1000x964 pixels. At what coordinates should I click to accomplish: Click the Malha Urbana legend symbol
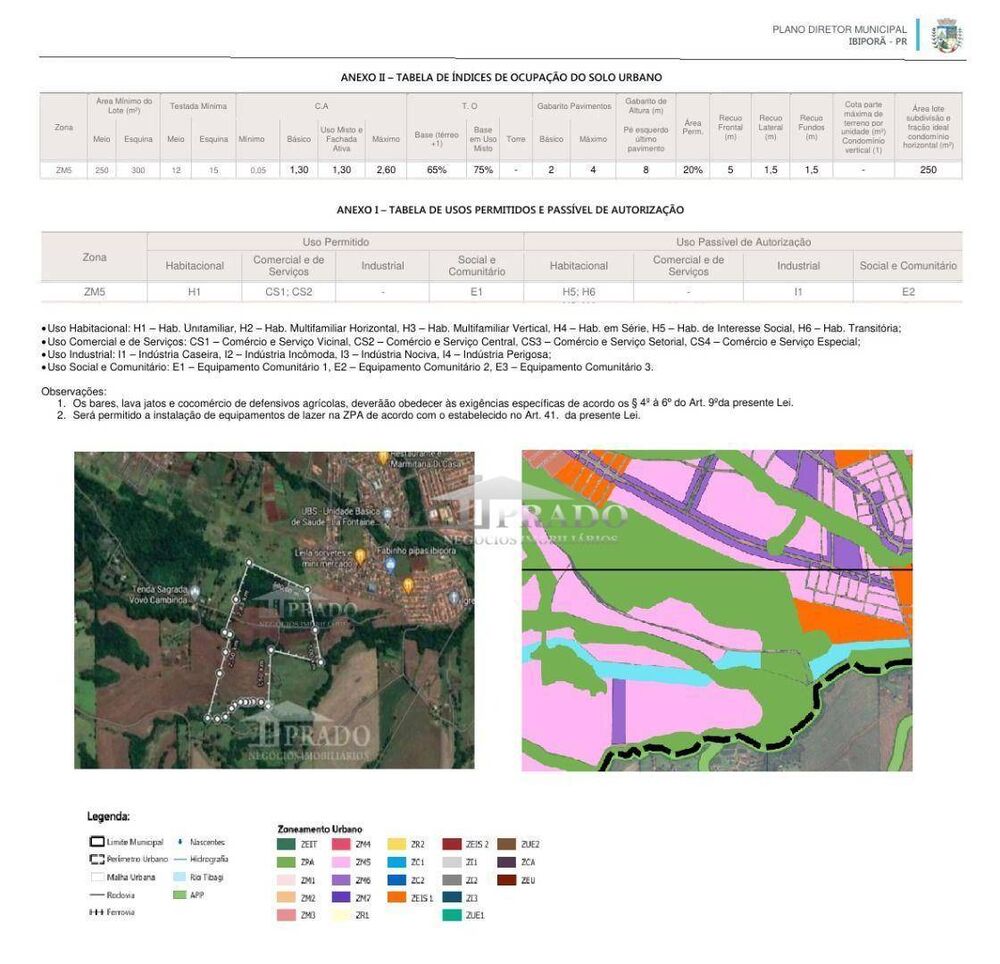[97, 877]
